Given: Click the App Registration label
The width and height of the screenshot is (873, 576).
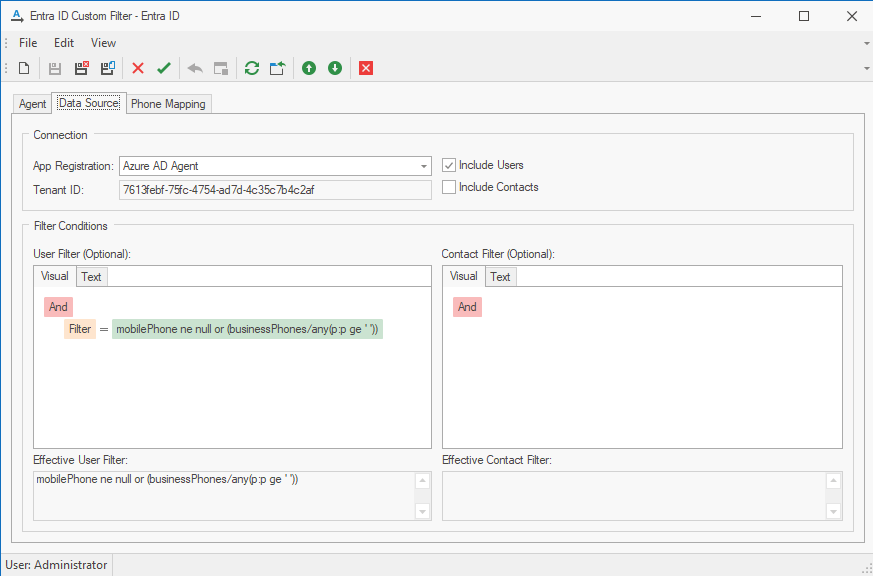Looking at the screenshot, I should click(73, 166).
